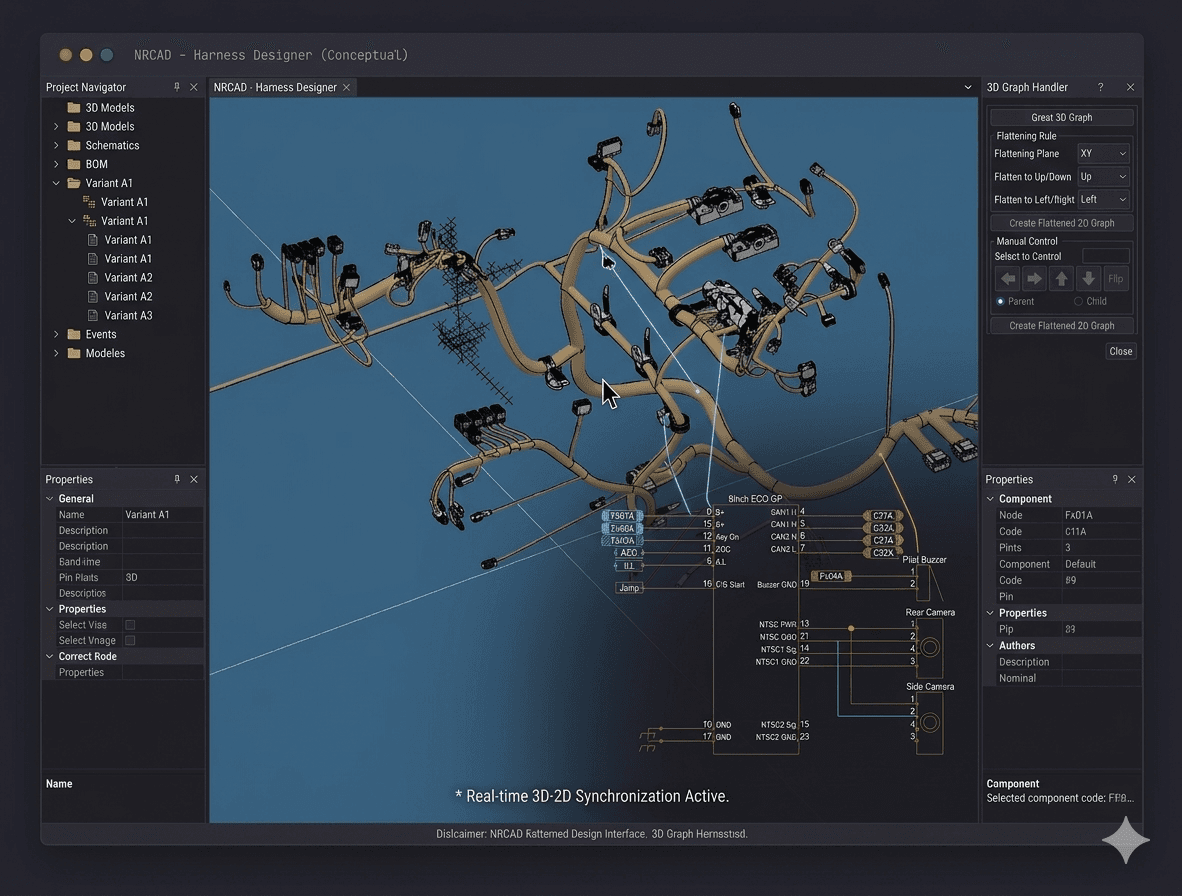Viewport: 1182px width, 896px height.
Task: Open help for 3D Graph Handler
Action: click(1101, 87)
